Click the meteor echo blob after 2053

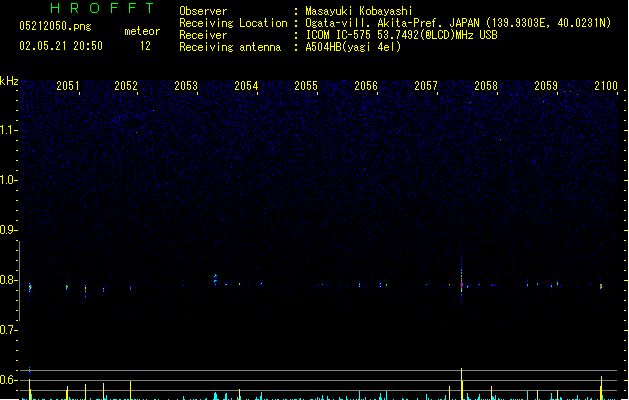[x=215, y=279]
